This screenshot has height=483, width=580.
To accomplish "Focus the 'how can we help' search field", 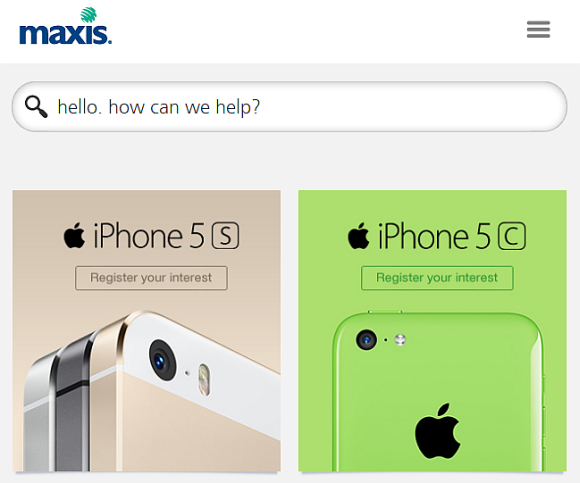I will 289,107.
